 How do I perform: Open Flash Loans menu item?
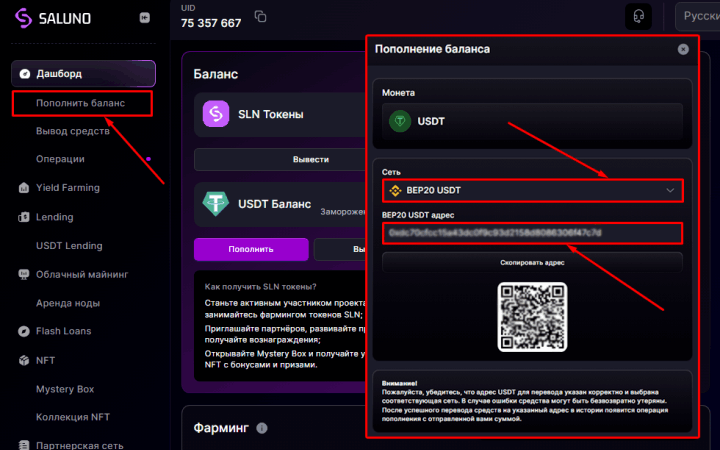63,331
